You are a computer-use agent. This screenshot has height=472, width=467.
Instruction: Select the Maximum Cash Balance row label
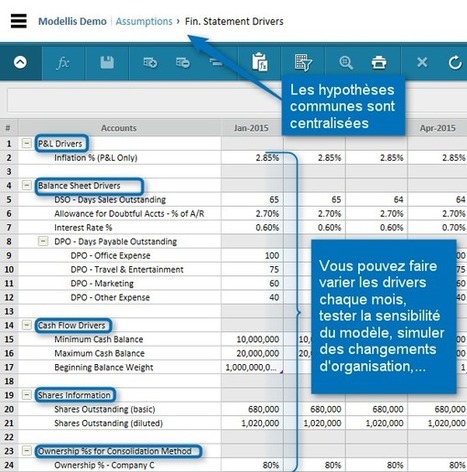(99, 353)
